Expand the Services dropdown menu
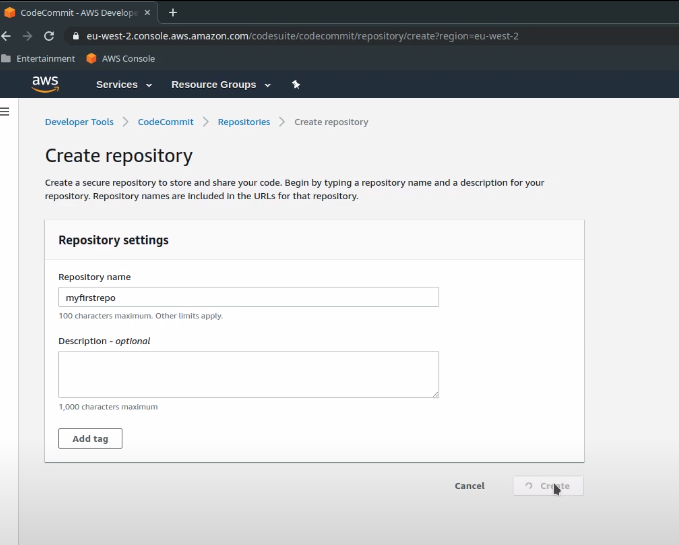 (124, 84)
